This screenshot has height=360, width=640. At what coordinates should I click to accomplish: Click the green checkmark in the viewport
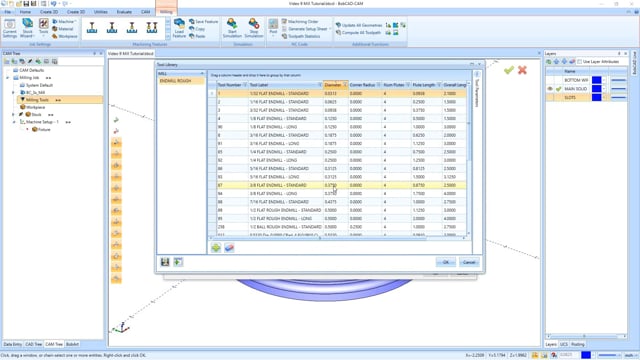point(509,70)
